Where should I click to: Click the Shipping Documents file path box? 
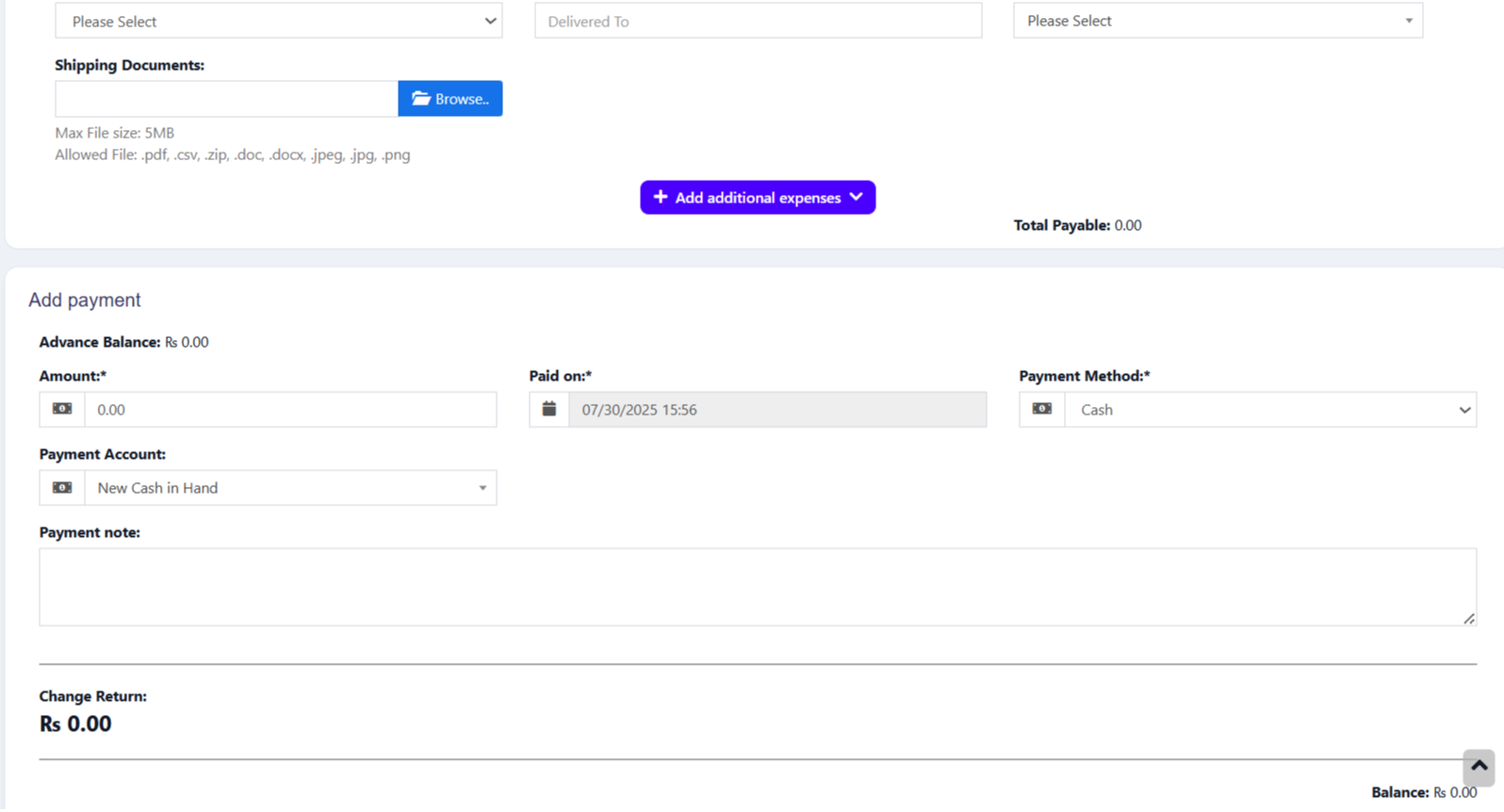click(226, 99)
